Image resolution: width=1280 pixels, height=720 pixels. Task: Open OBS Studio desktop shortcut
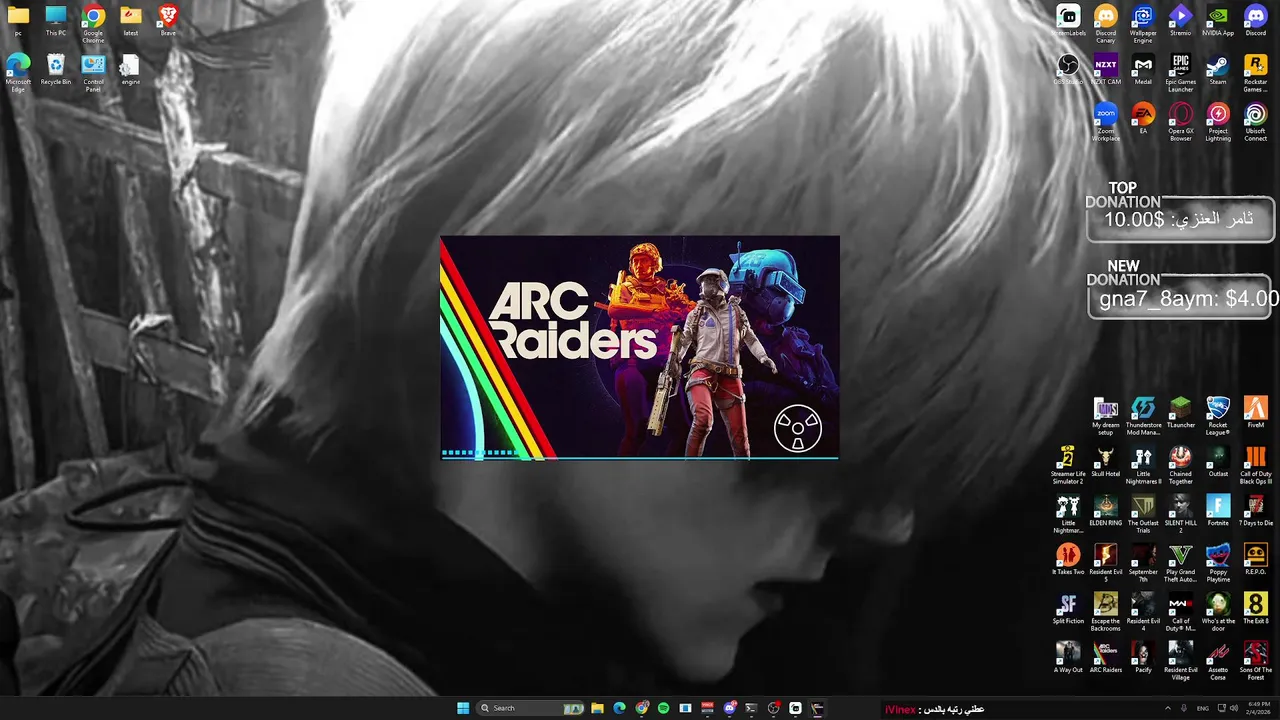coord(1068,69)
